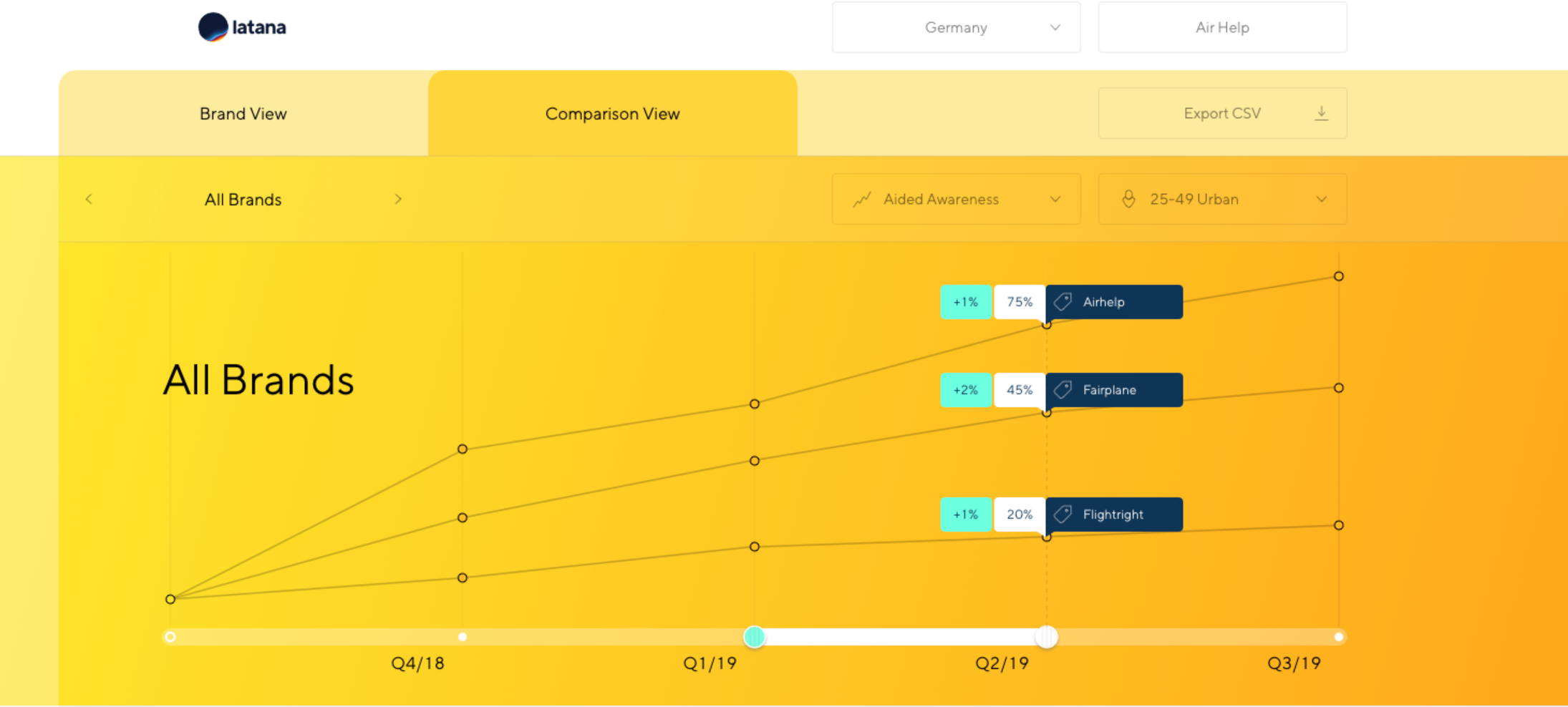Screen dimensions: 1568x707
Task: Click the Fairplane tag icon
Action: (1063, 390)
